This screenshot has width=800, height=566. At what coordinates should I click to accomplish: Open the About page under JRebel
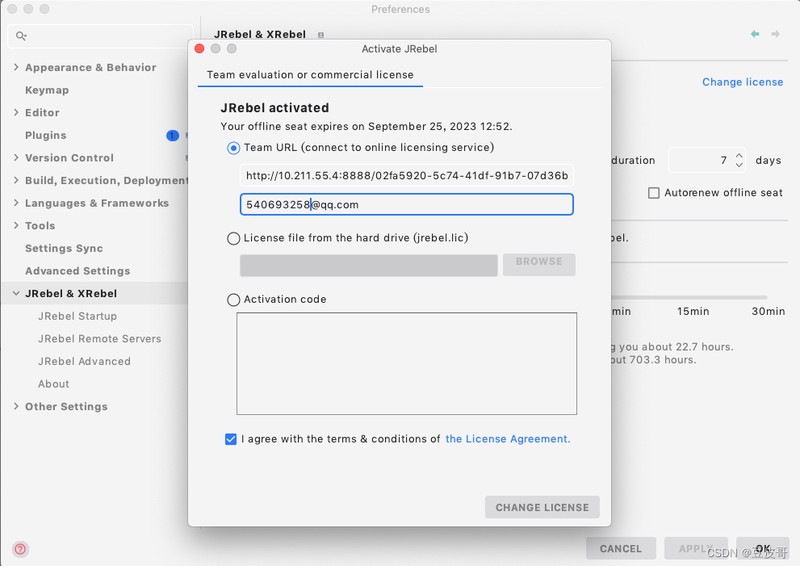pos(54,384)
